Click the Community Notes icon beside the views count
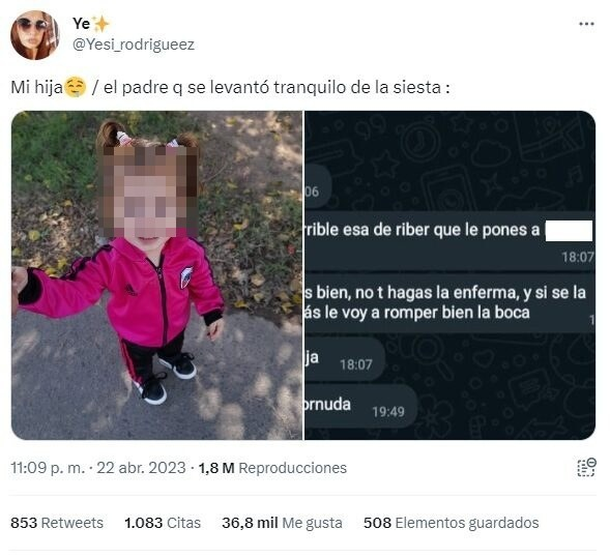Screen dimensions: 610x558 click(586, 467)
